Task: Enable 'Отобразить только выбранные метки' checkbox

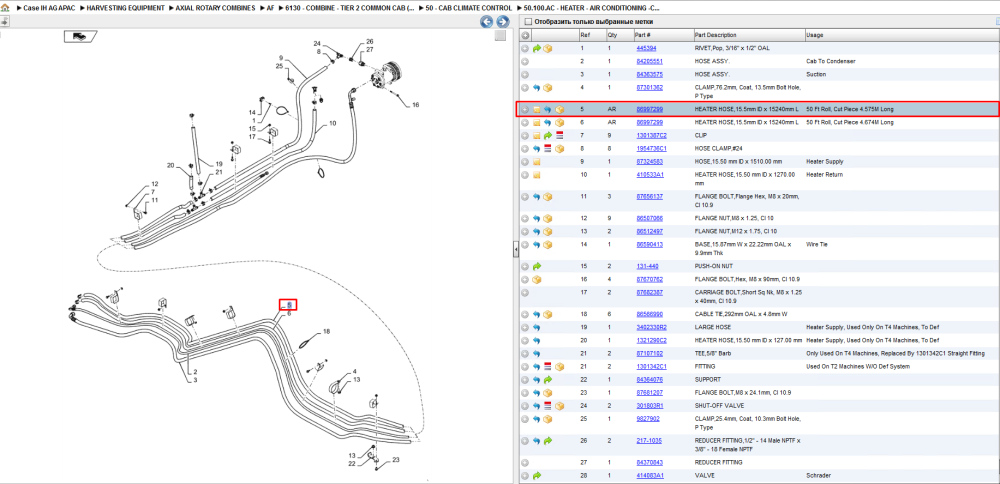Action: pyautogui.click(x=527, y=22)
